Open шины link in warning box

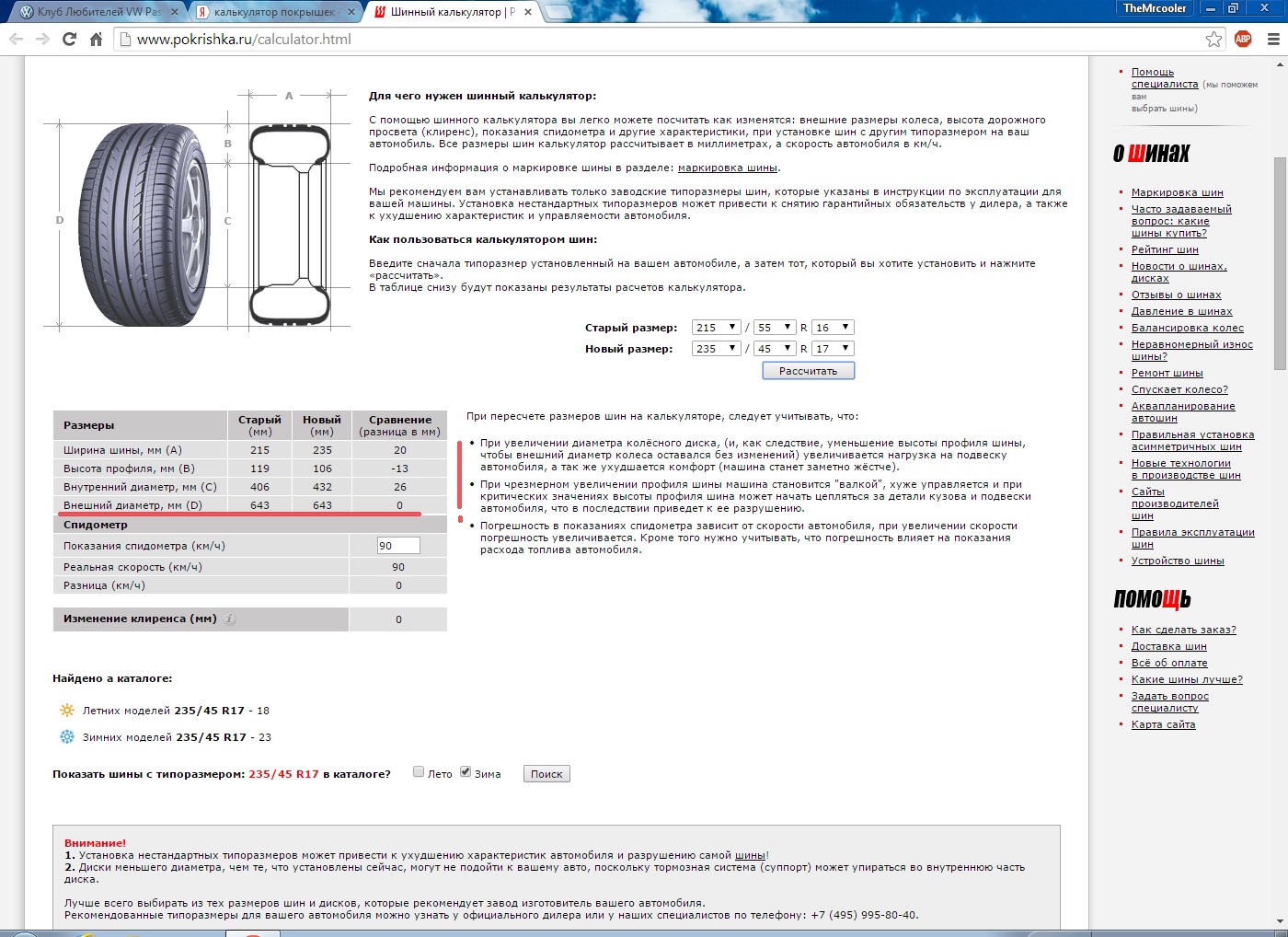750,855
